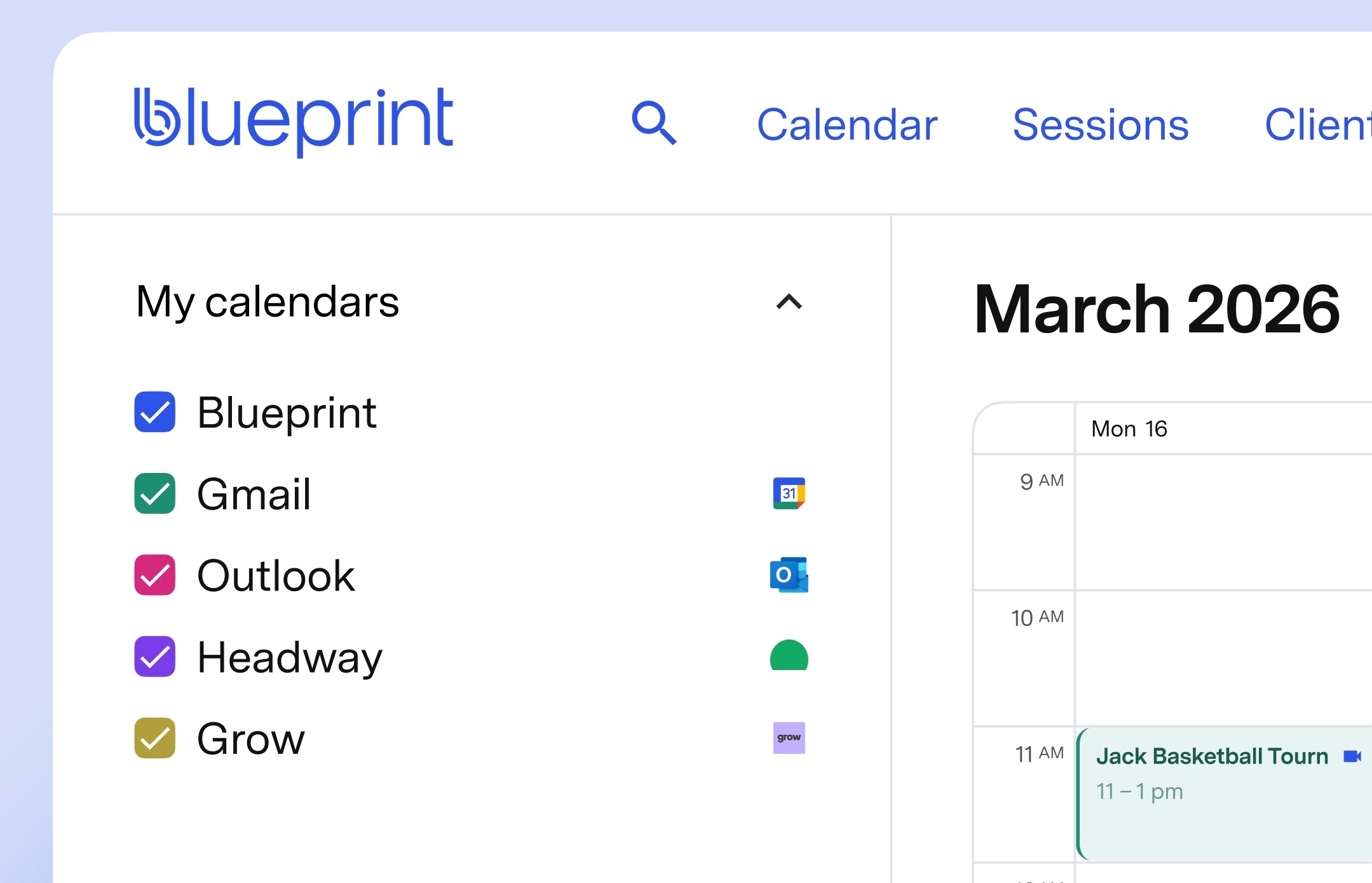Click the Outlook app icon
Screen dimensions: 1372x883
click(789, 575)
